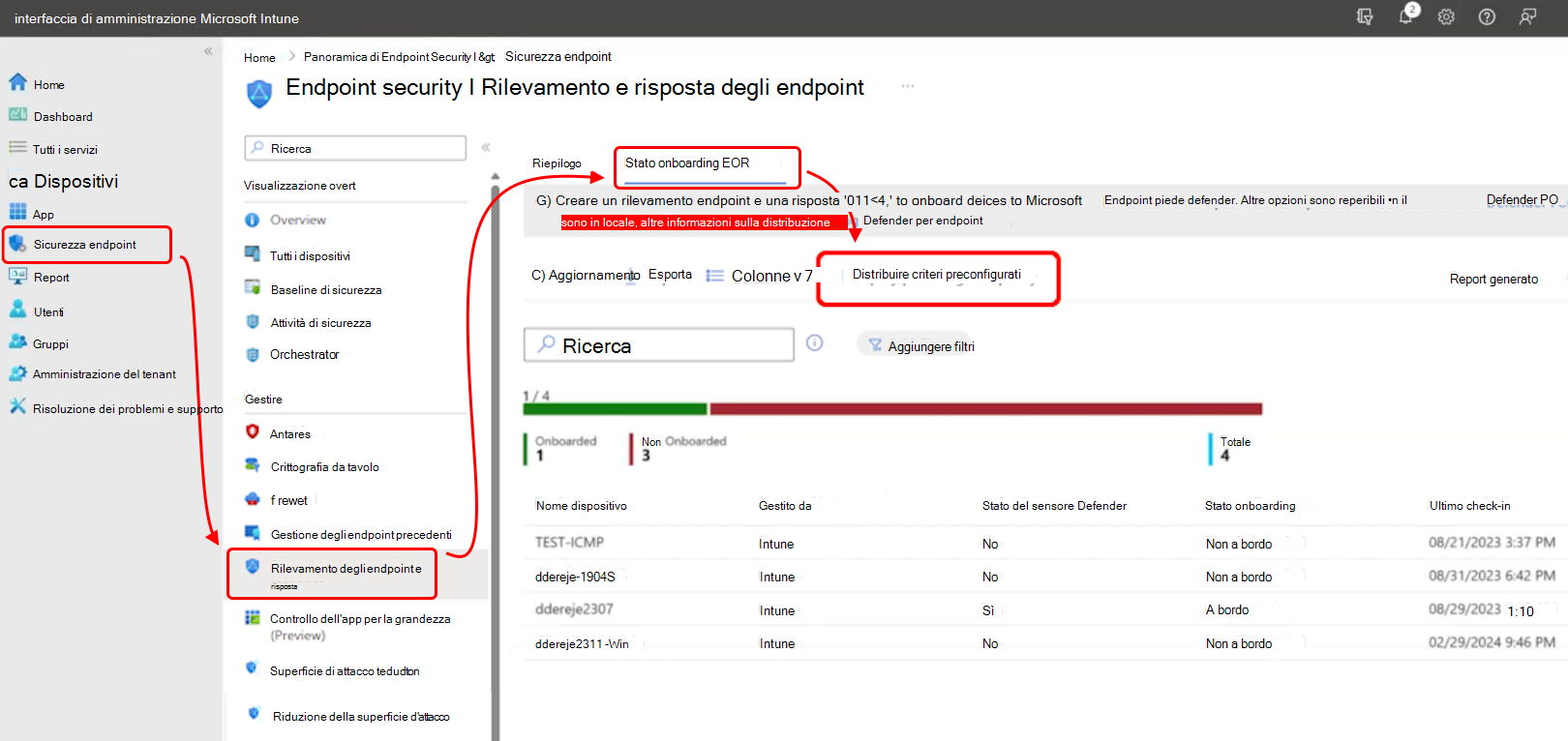Open Antares item under Gestire
The height and width of the screenshot is (741, 1568).
click(289, 433)
